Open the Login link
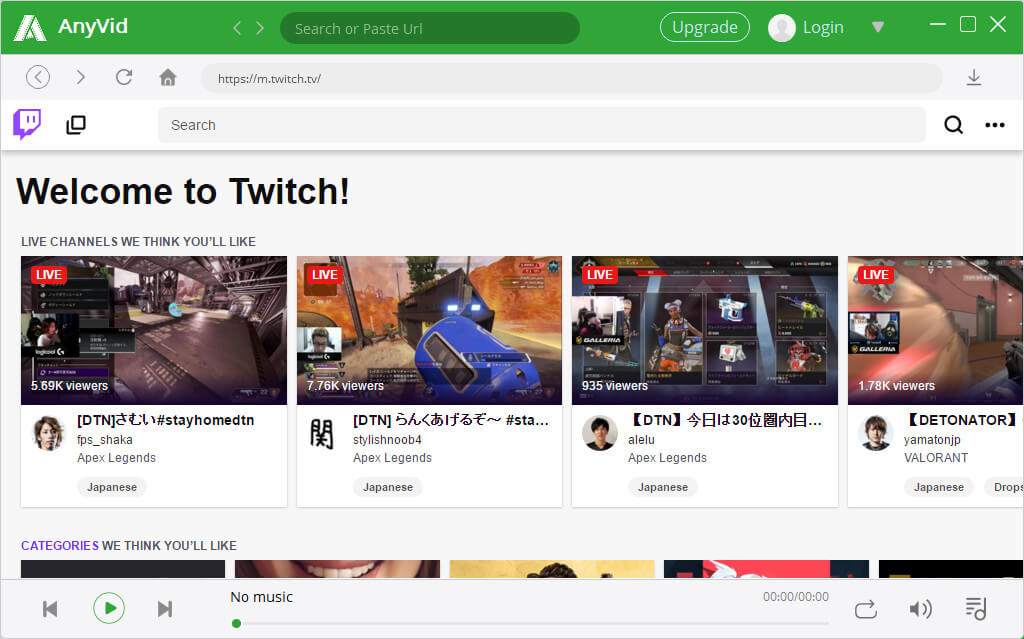 coord(823,28)
